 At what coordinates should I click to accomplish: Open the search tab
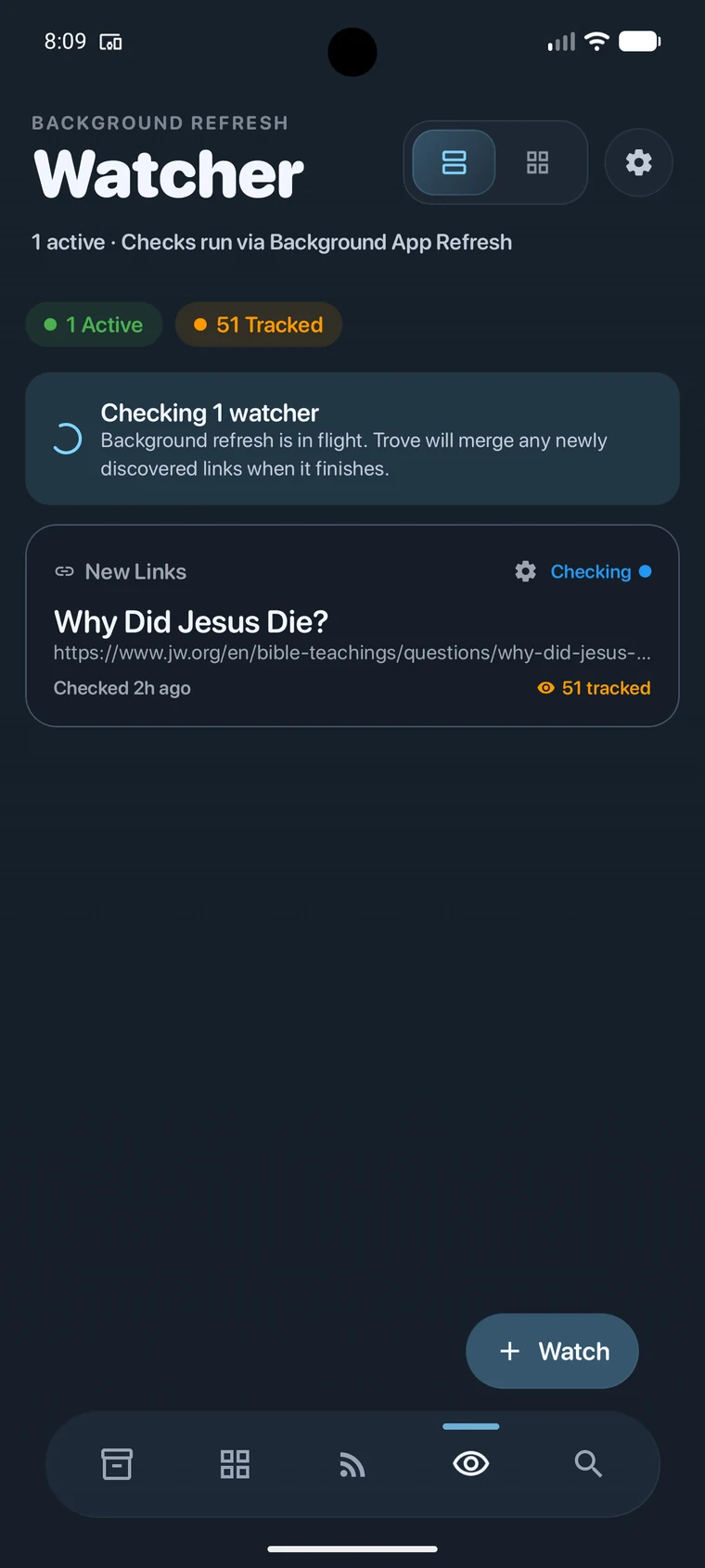pos(588,1464)
